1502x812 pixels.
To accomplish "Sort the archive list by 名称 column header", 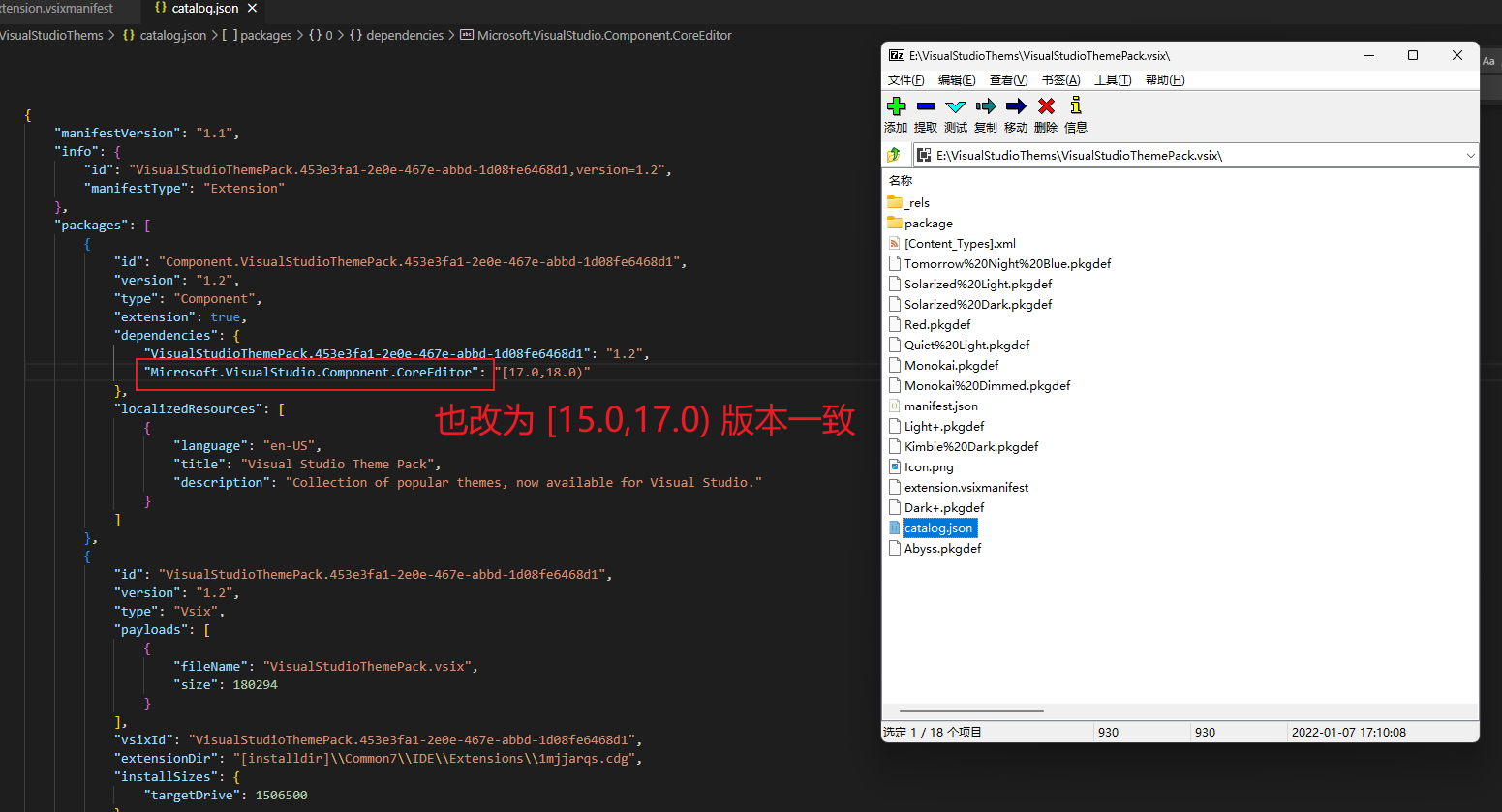I will pyautogui.click(x=901, y=181).
